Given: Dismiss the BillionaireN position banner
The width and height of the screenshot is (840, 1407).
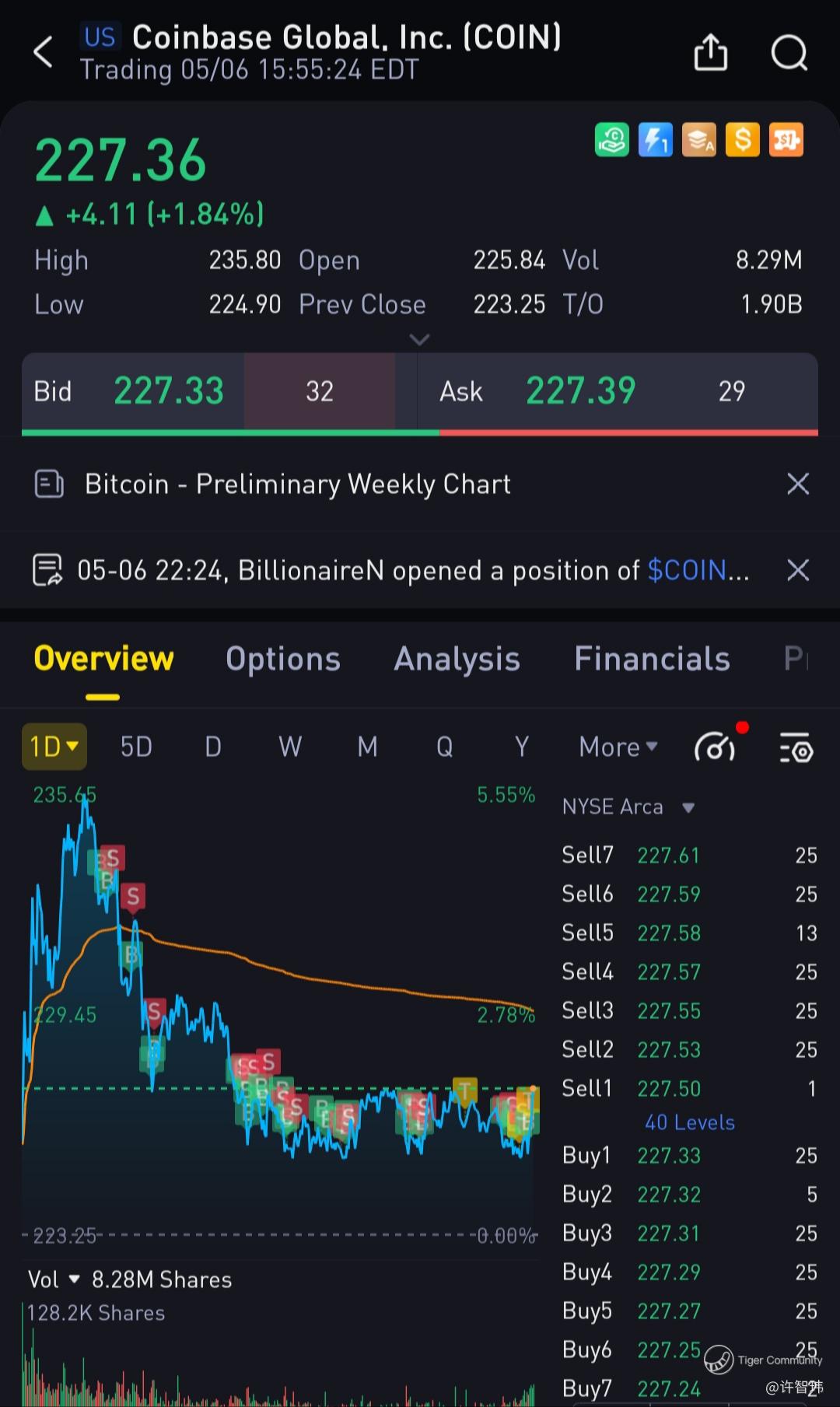Looking at the screenshot, I should 798,570.
